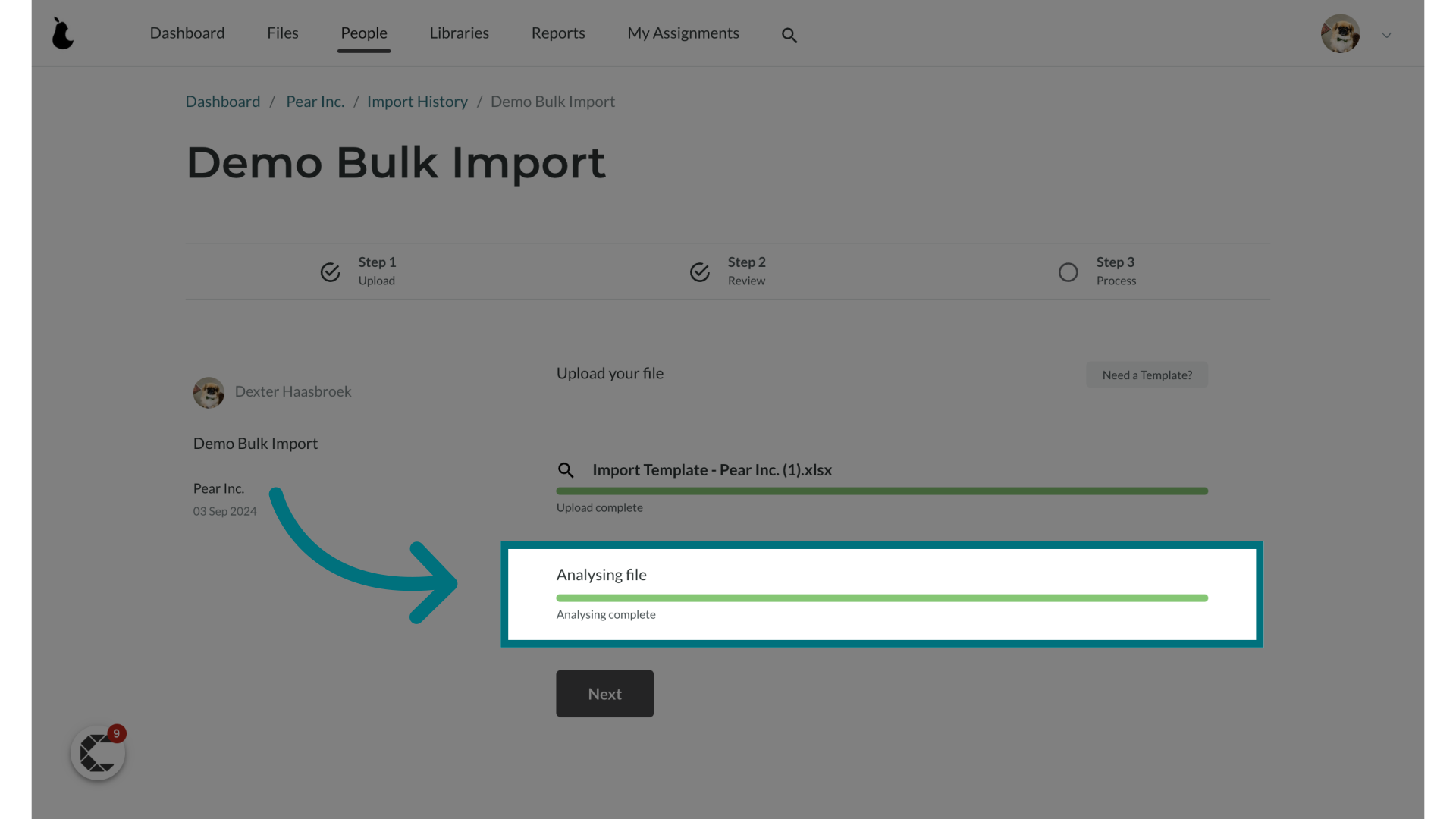Drag the Analysing file progress bar
The width and height of the screenshot is (1456, 819).
[x=881, y=597]
